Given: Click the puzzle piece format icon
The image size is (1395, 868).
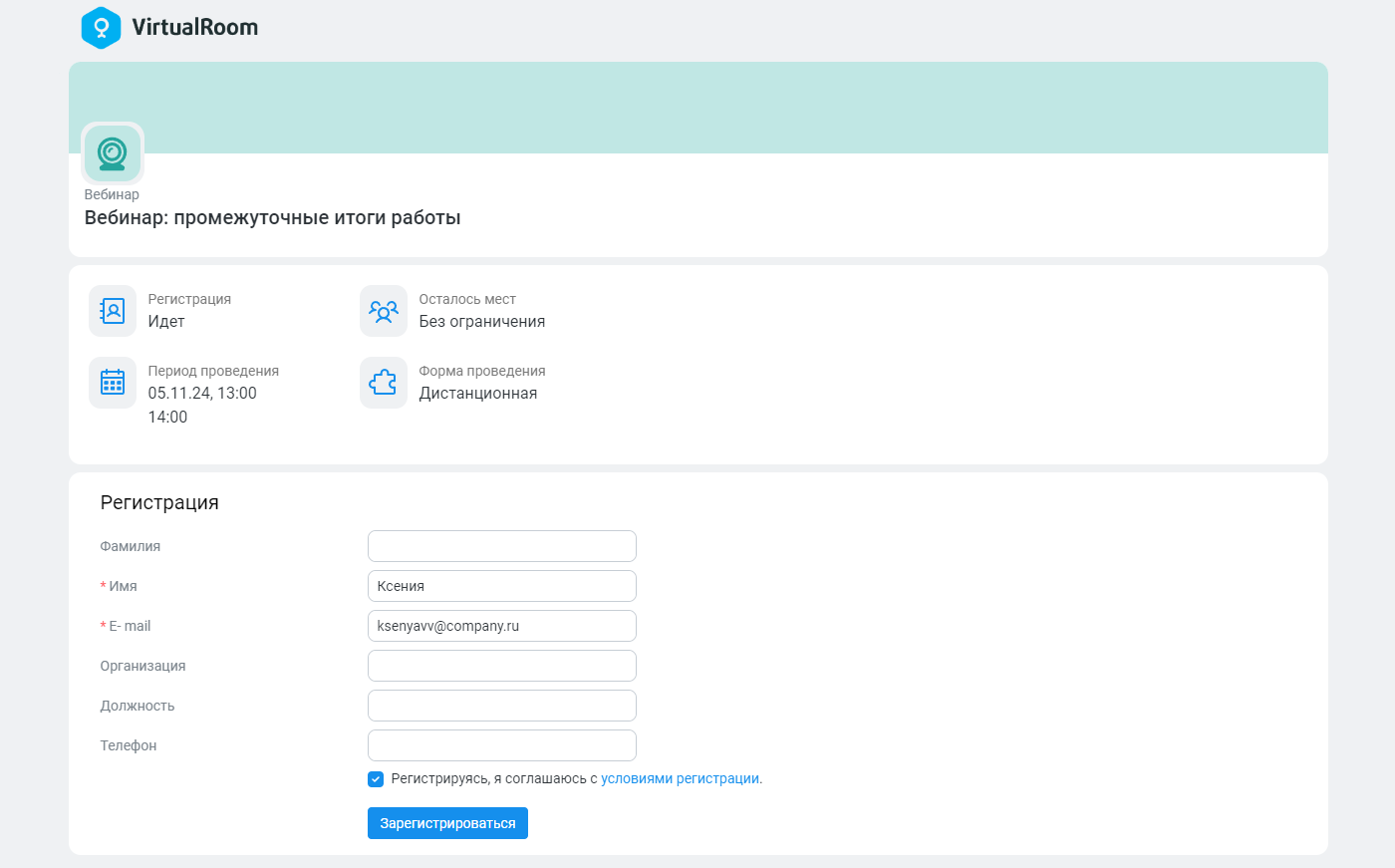Looking at the screenshot, I should click(384, 383).
